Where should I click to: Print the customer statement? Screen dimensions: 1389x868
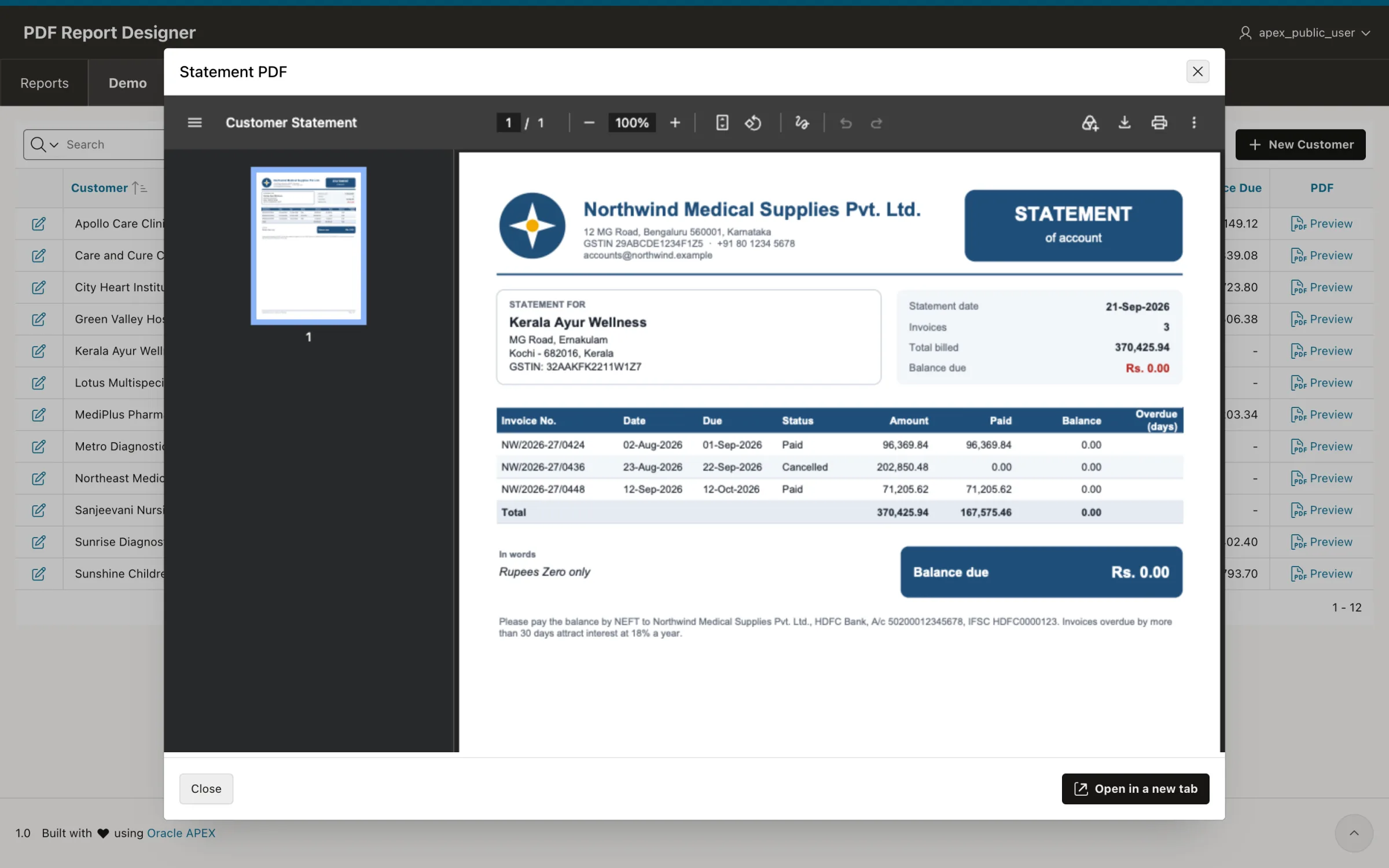[x=1159, y=123]
